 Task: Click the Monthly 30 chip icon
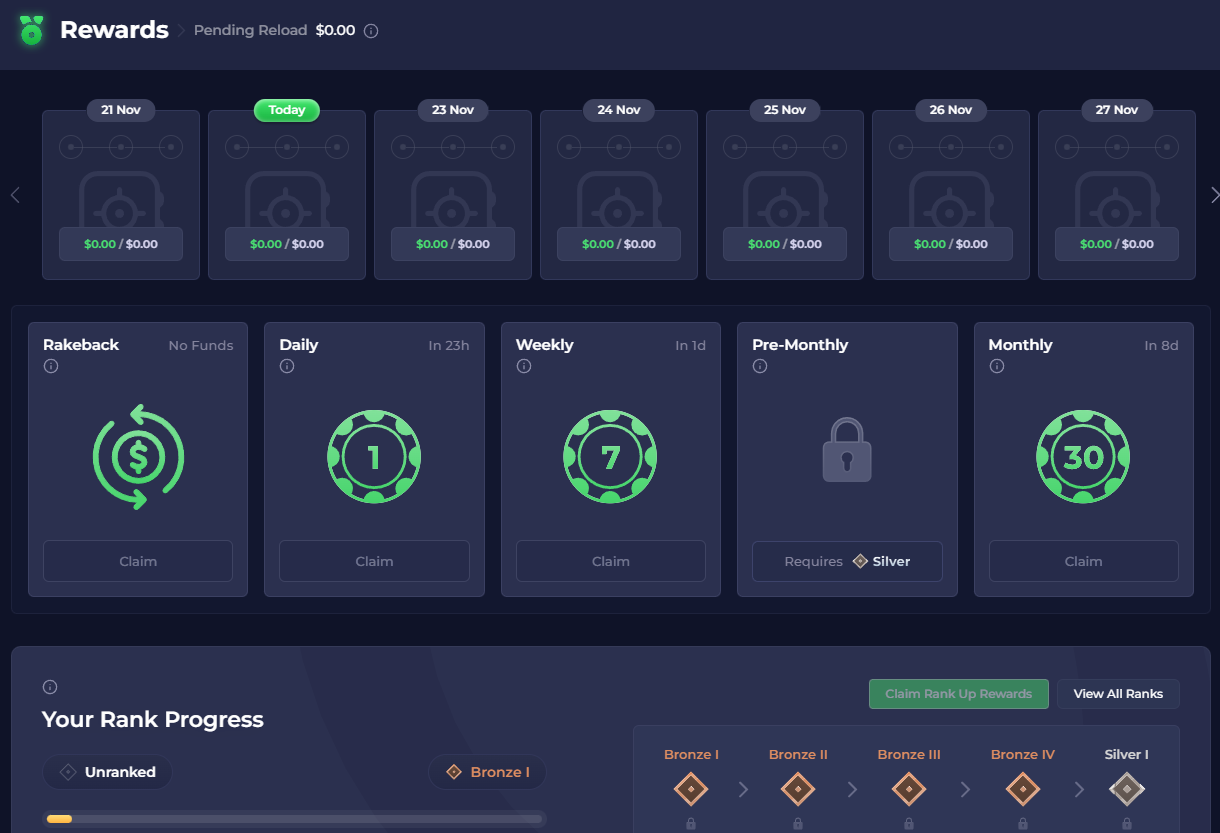click(x=1083, y=457)
